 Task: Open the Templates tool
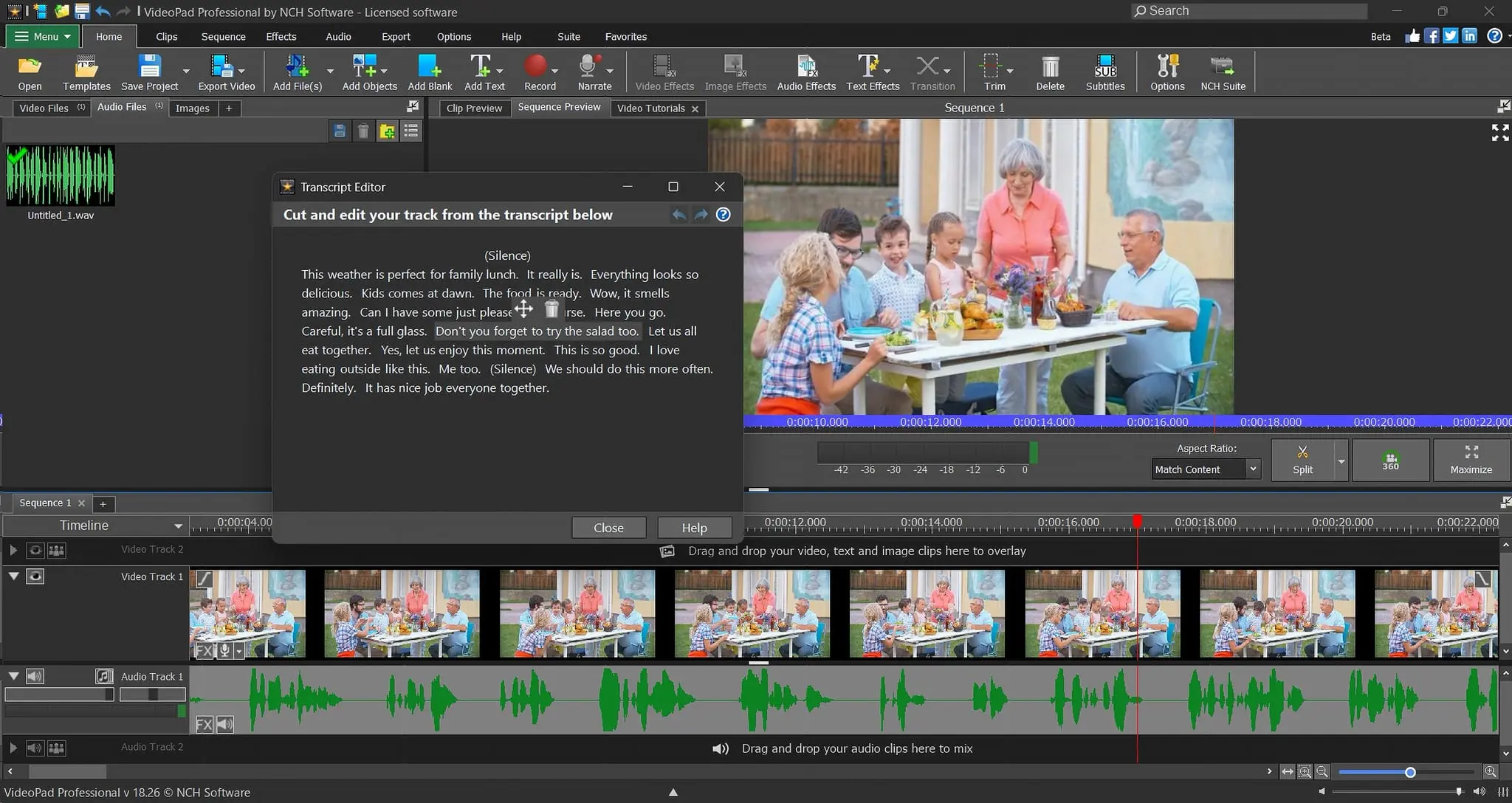[86, 72]
